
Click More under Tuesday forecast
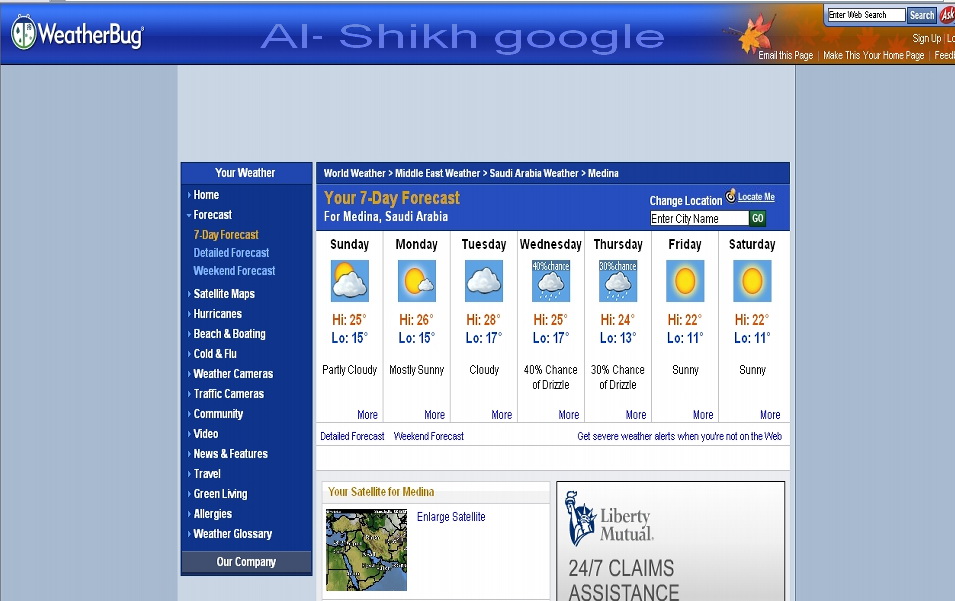point(502,415)
